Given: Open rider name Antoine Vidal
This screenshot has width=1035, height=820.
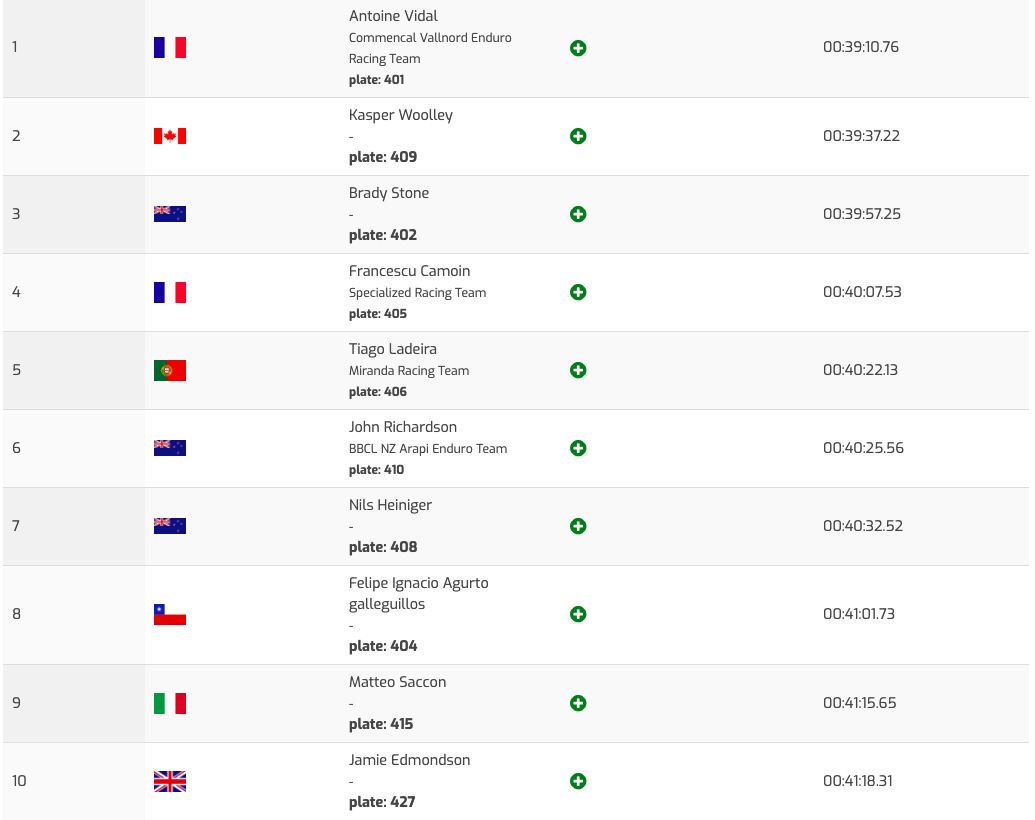Looking at the screenshot, I should tap(393, 16).
